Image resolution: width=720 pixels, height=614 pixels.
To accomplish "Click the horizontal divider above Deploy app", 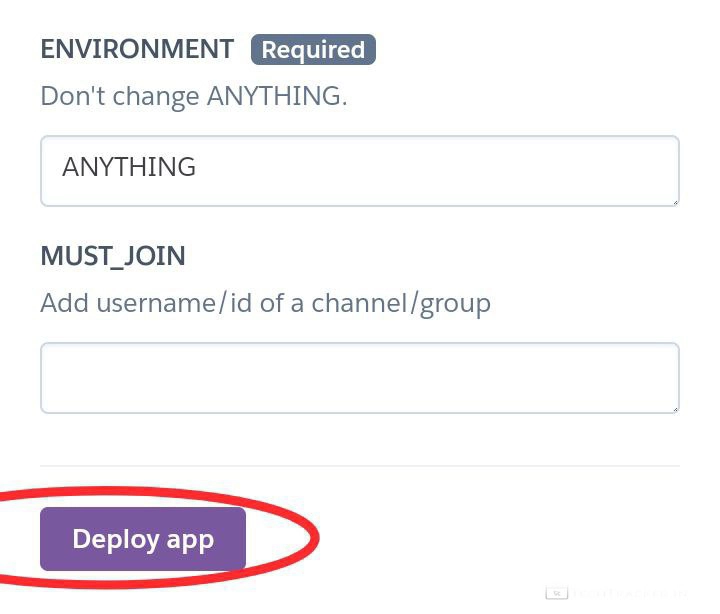I will (x=360, y=466).
